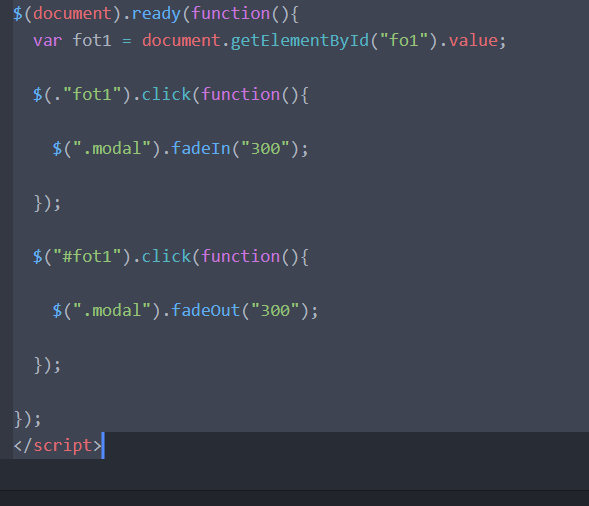The width and height of the screenshot is (589, 506).
Task: Click ".modal" in the fadeOut line
Action: click(112, 311)
